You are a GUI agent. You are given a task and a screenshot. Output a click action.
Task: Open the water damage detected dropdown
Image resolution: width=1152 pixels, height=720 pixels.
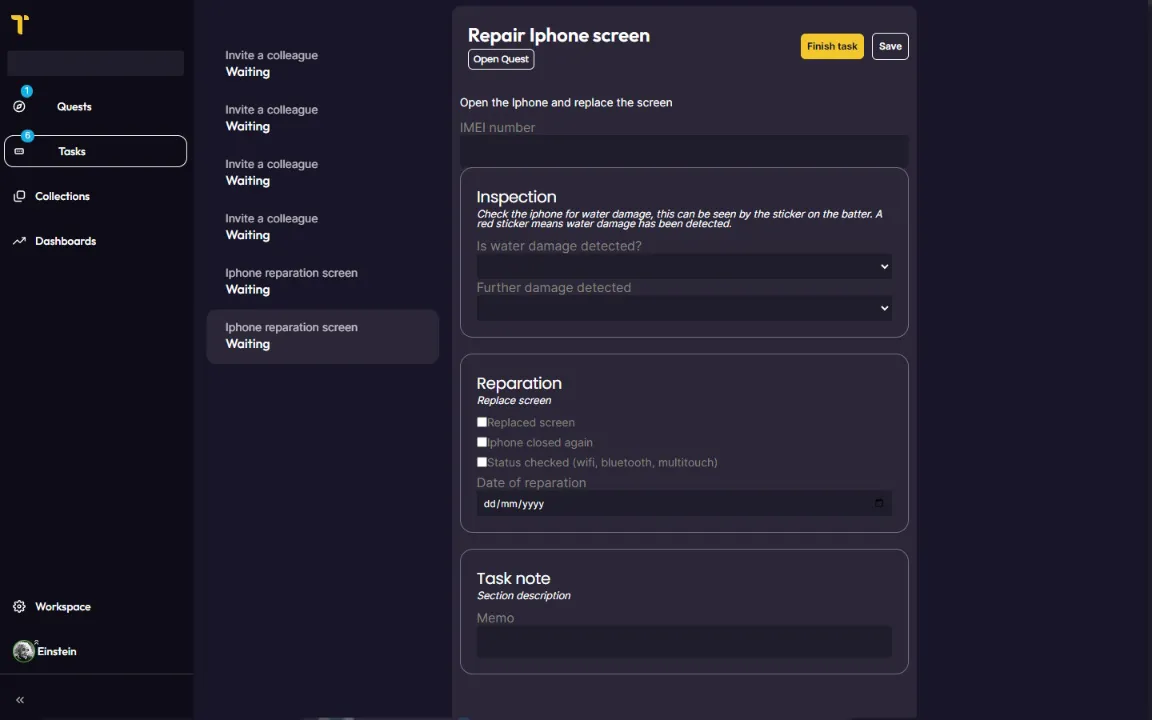(x=684, y=267)
